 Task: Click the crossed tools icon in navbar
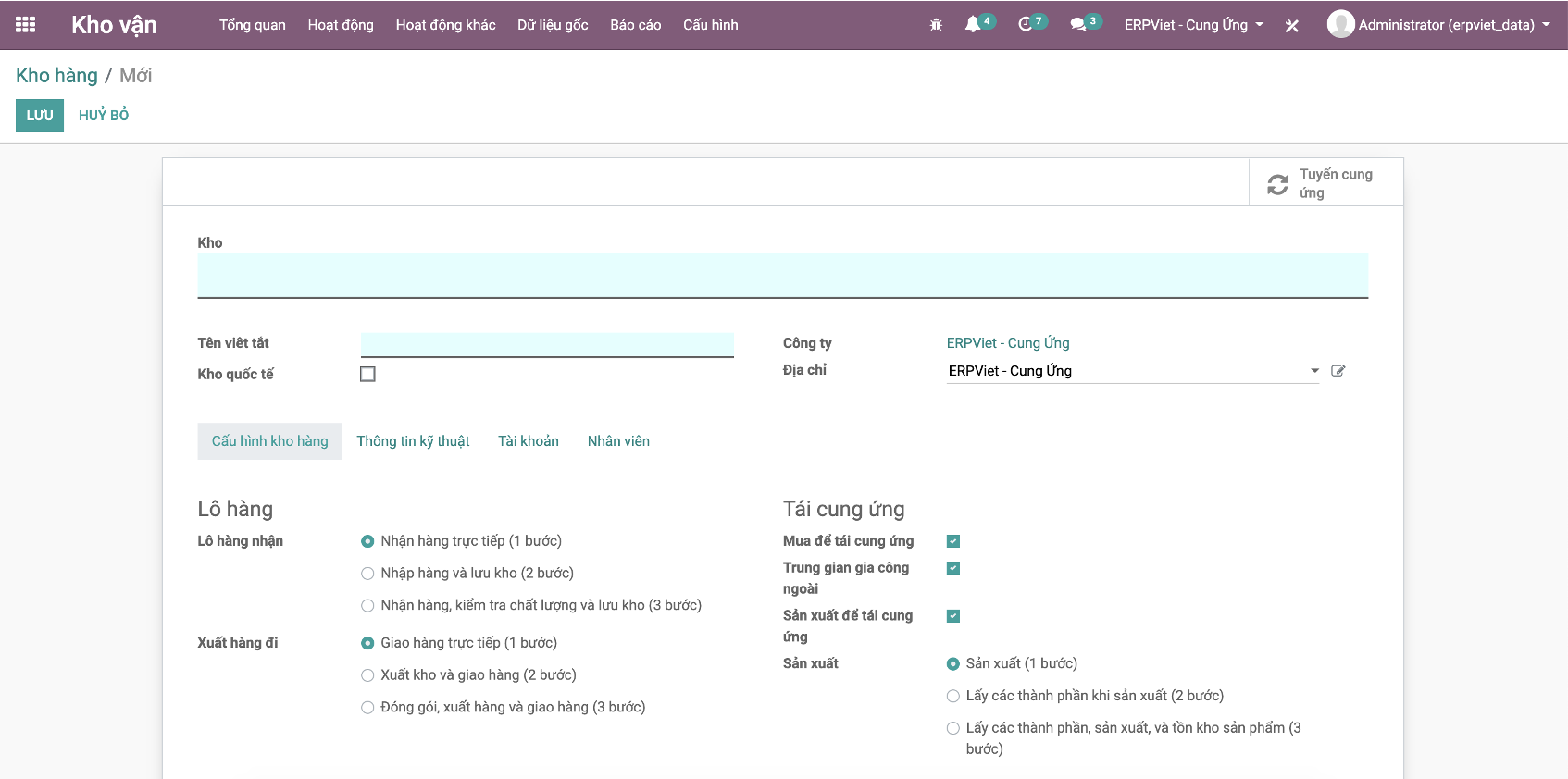click(1292, 26)
